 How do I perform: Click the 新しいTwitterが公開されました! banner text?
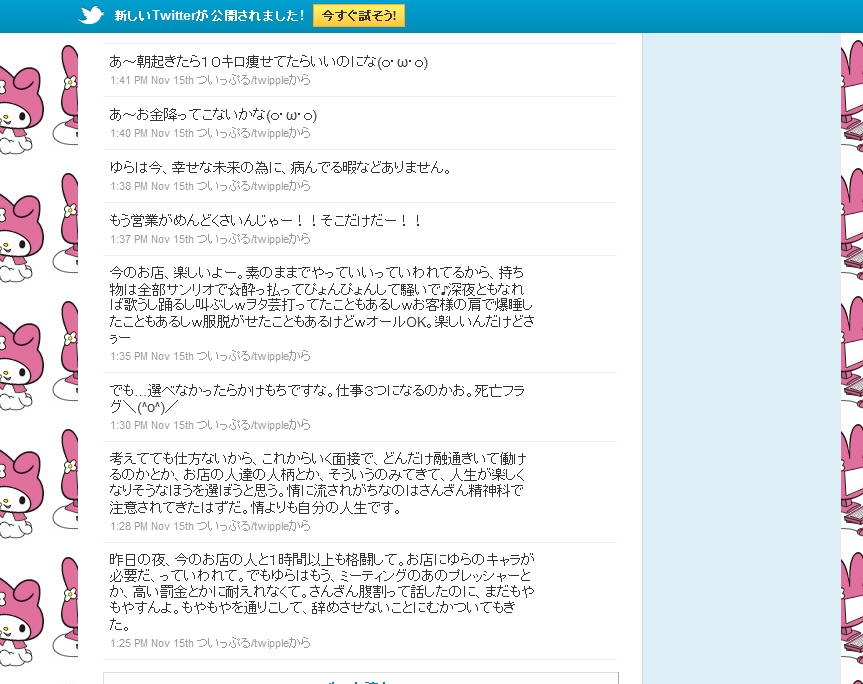(x=209, y=15)
